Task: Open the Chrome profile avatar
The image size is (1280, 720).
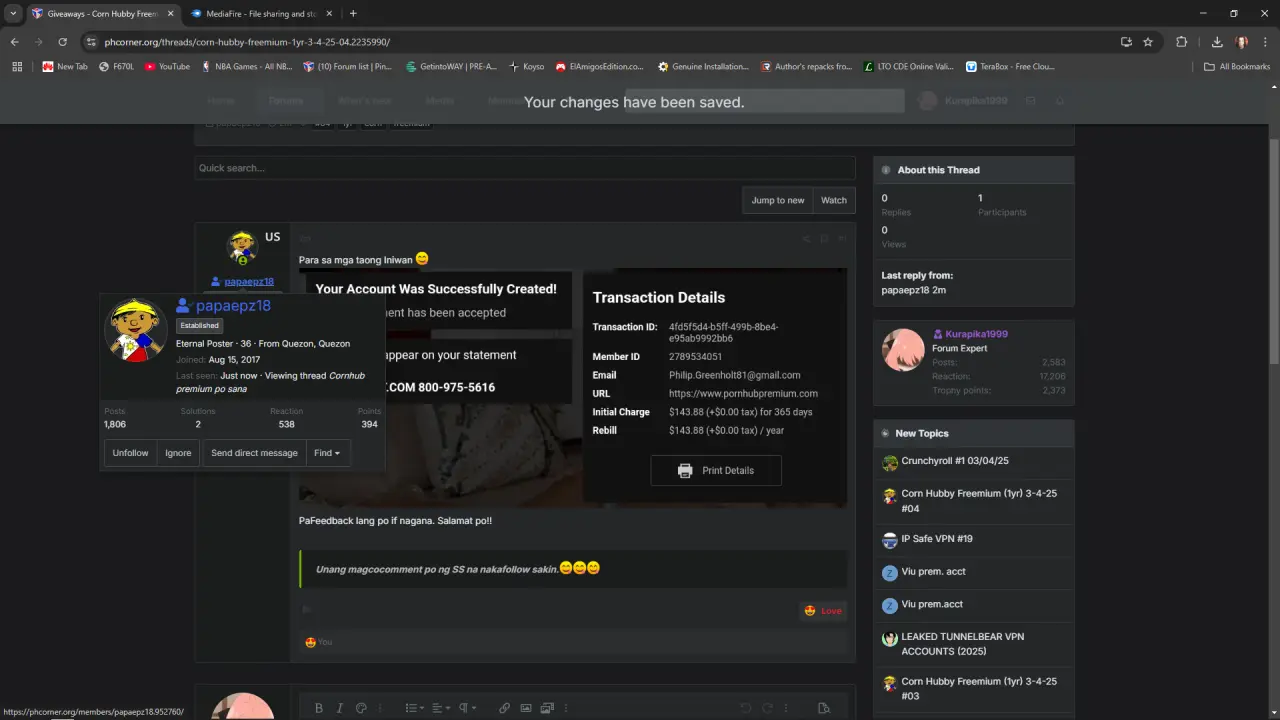Action: [1242, 42]
